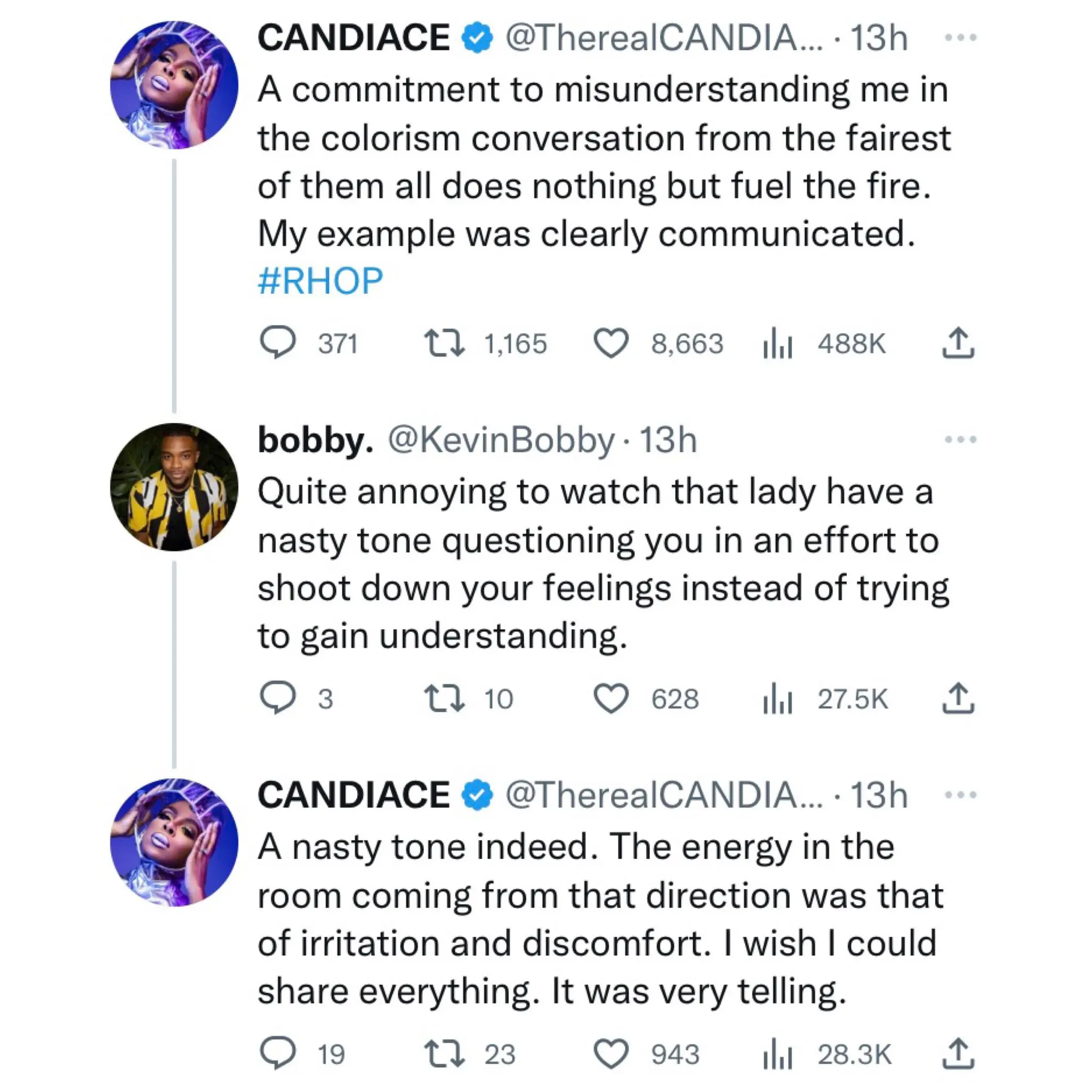This screenshot has height=1092, width=1092.
Task: Reply to Candiace's first tweet with 371 replies
Action: click(x=277, y=342)
